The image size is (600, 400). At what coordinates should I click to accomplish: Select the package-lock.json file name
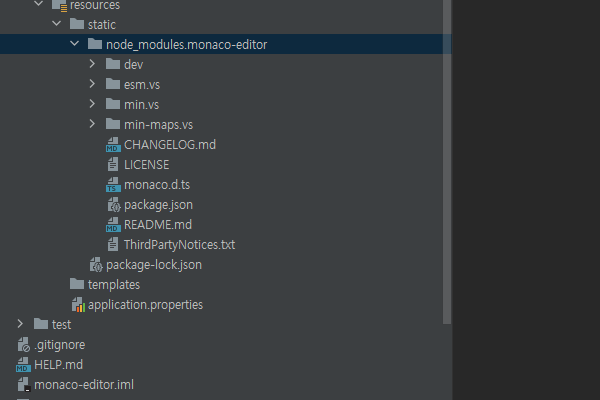coord(154,265)
